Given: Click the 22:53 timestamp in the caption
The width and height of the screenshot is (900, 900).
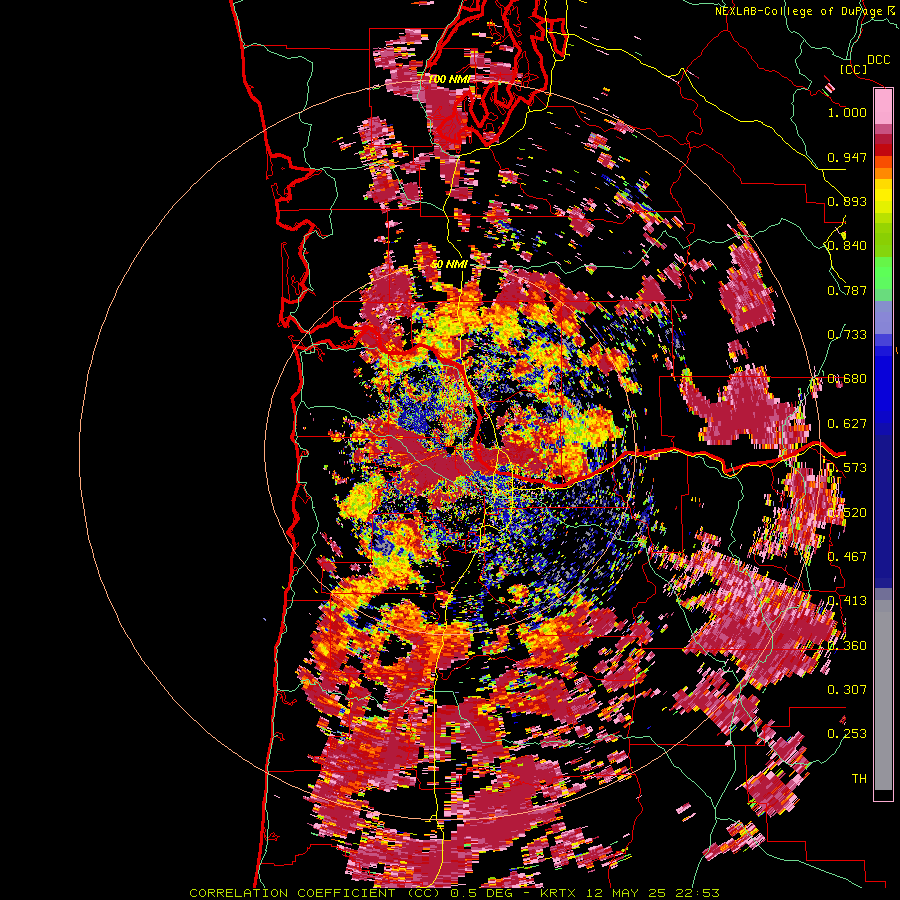Looking at the screenshot, I should click(x=697, y=893).
